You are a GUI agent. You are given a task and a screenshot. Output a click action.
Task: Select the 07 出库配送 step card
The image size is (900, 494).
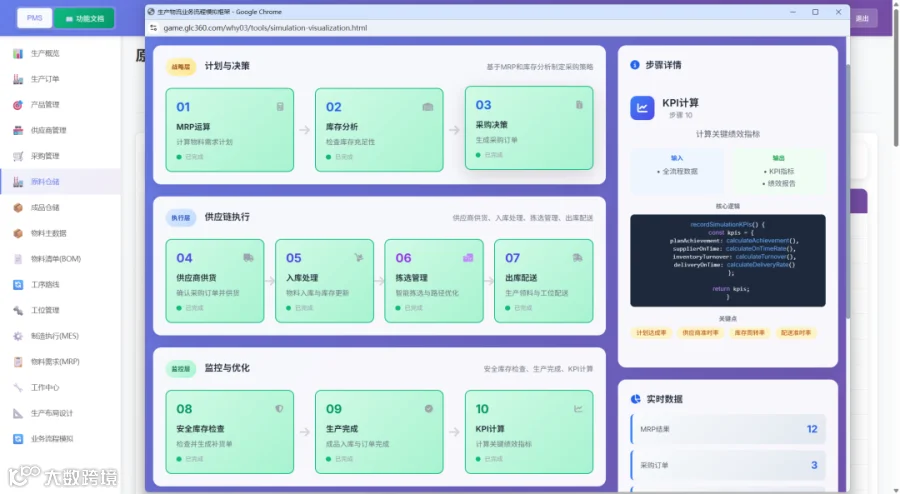[544, 281]
